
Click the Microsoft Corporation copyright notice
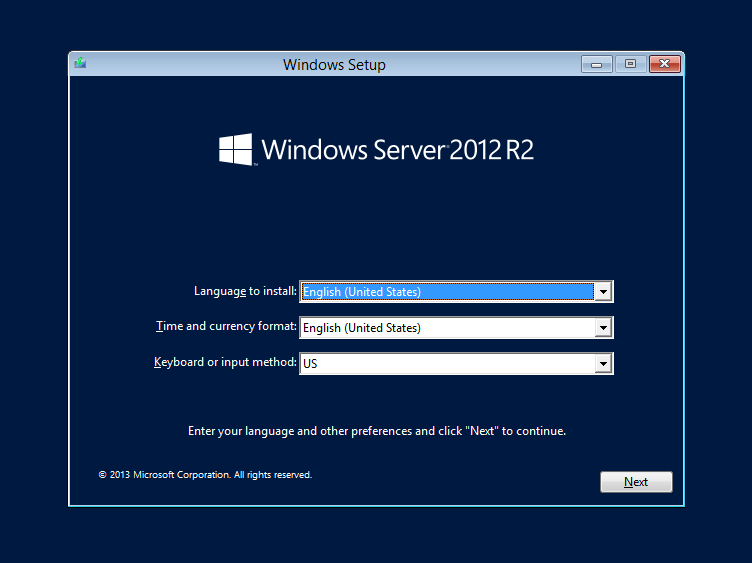pyautogui.click(x=205, y=475)
